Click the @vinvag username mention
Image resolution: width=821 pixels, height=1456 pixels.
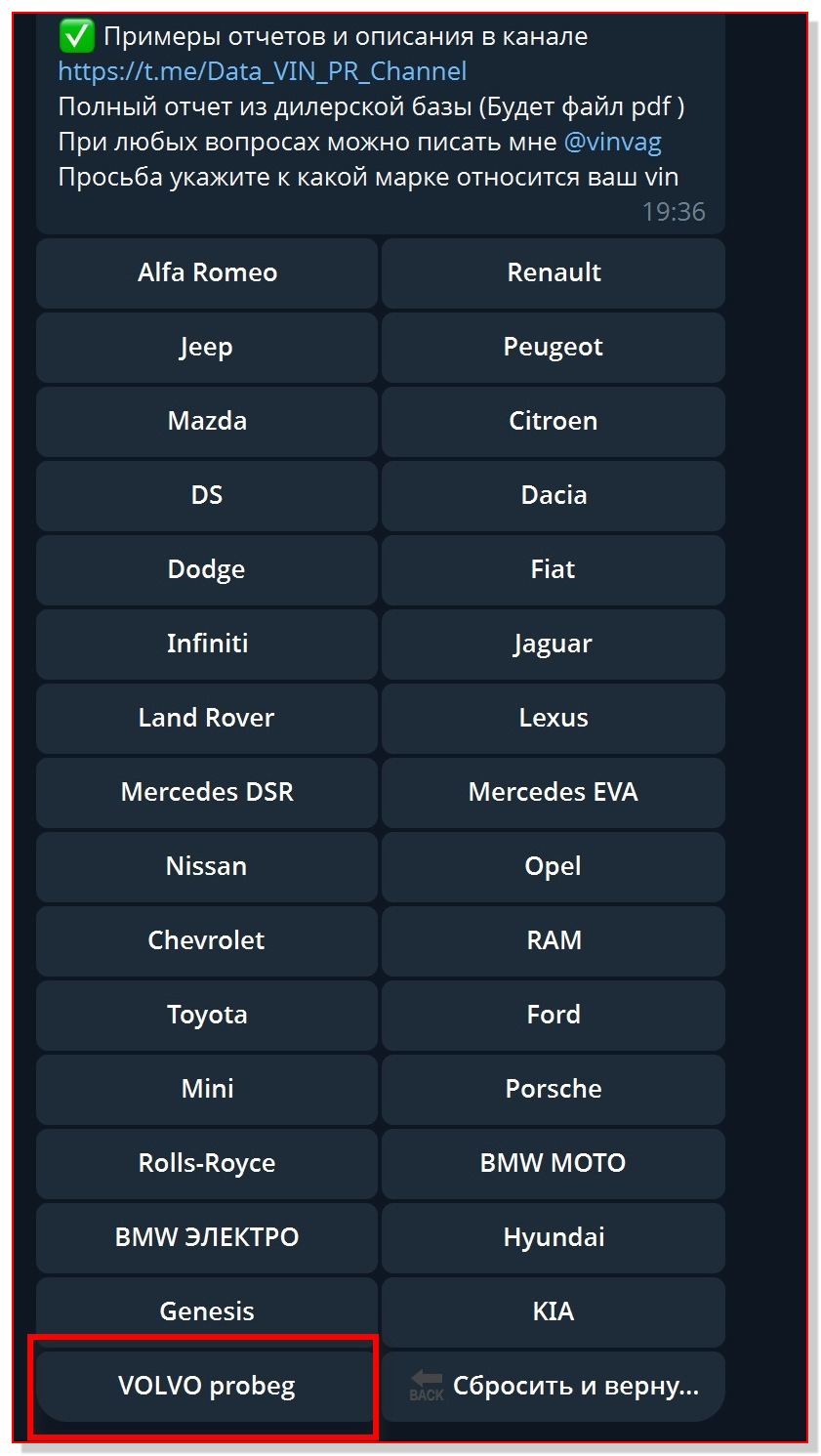(612, 142)
